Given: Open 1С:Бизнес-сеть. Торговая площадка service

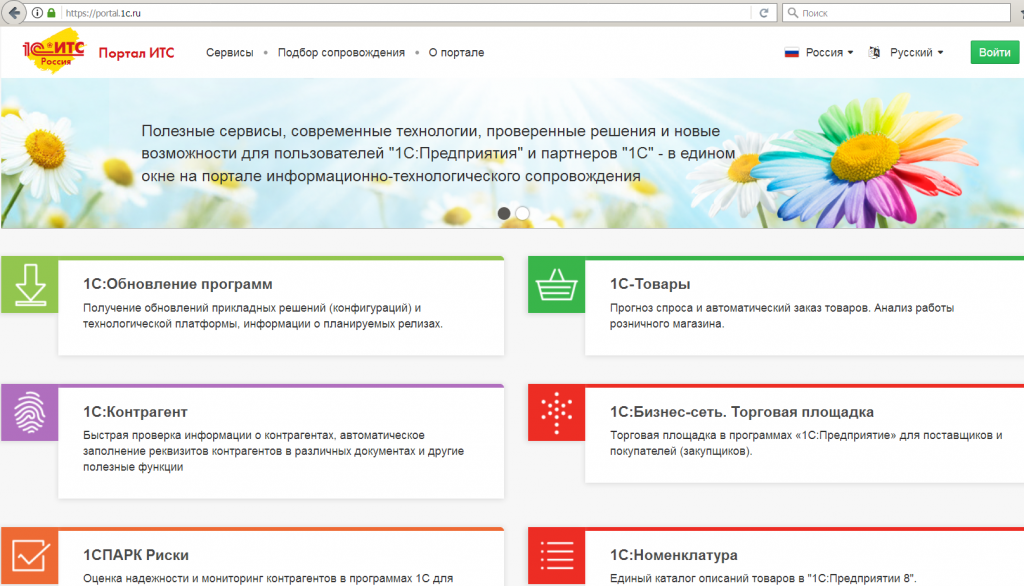Looking at the screenshot, I should 742,412.
